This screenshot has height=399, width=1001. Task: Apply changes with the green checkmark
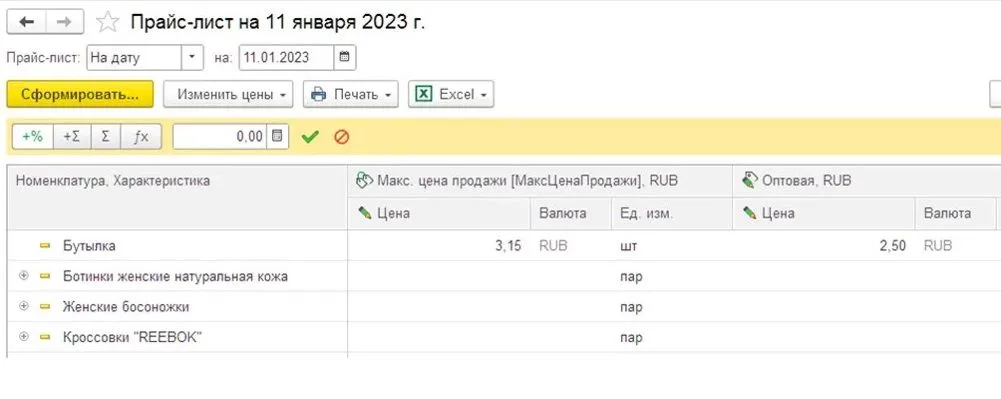pos(310,137)
